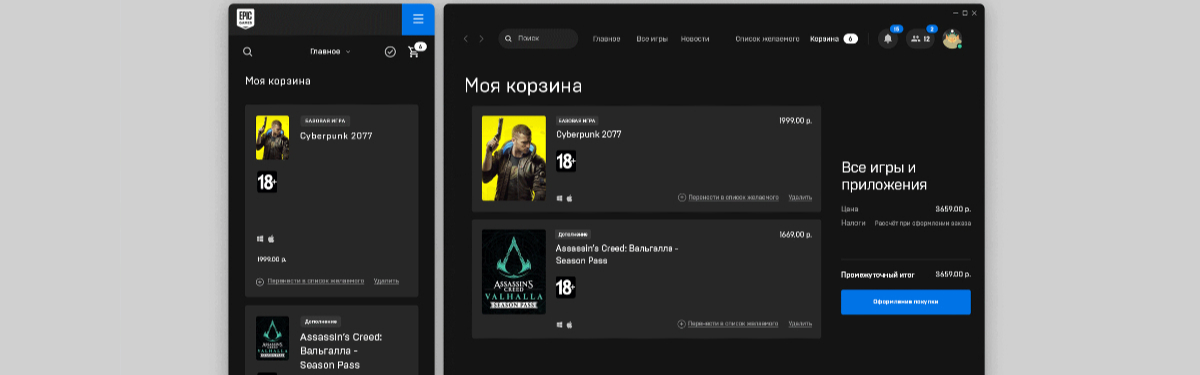Click Дополнение tag on desktop Assassin's Creed card
Image resolution: width=1200 pixels, height=375 pixels.
pos(573,234)
